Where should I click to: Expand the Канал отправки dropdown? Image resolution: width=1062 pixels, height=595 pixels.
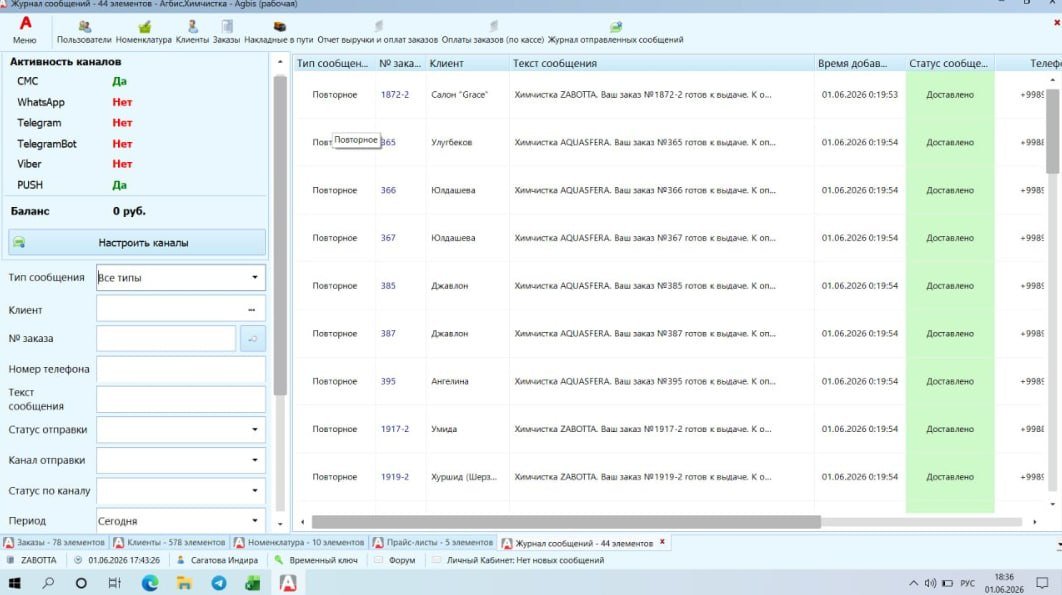click(255, 460)
